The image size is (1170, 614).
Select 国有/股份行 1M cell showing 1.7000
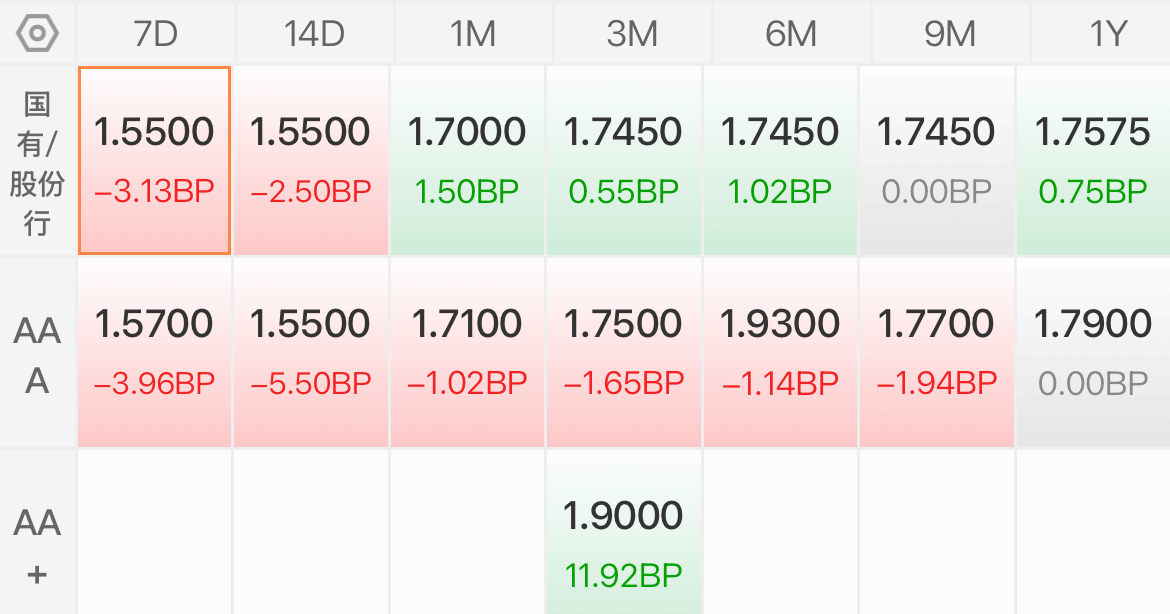tap(468, 161)
